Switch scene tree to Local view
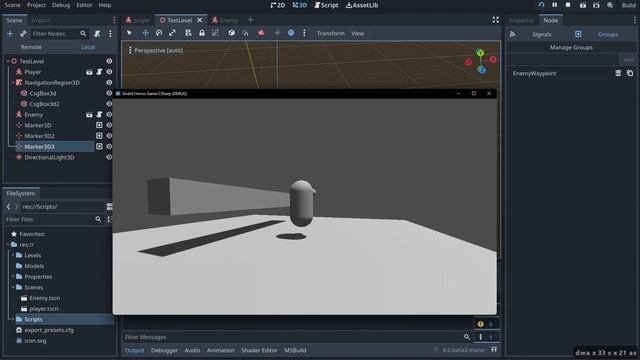The image size is (640, 360). [88, 47]
